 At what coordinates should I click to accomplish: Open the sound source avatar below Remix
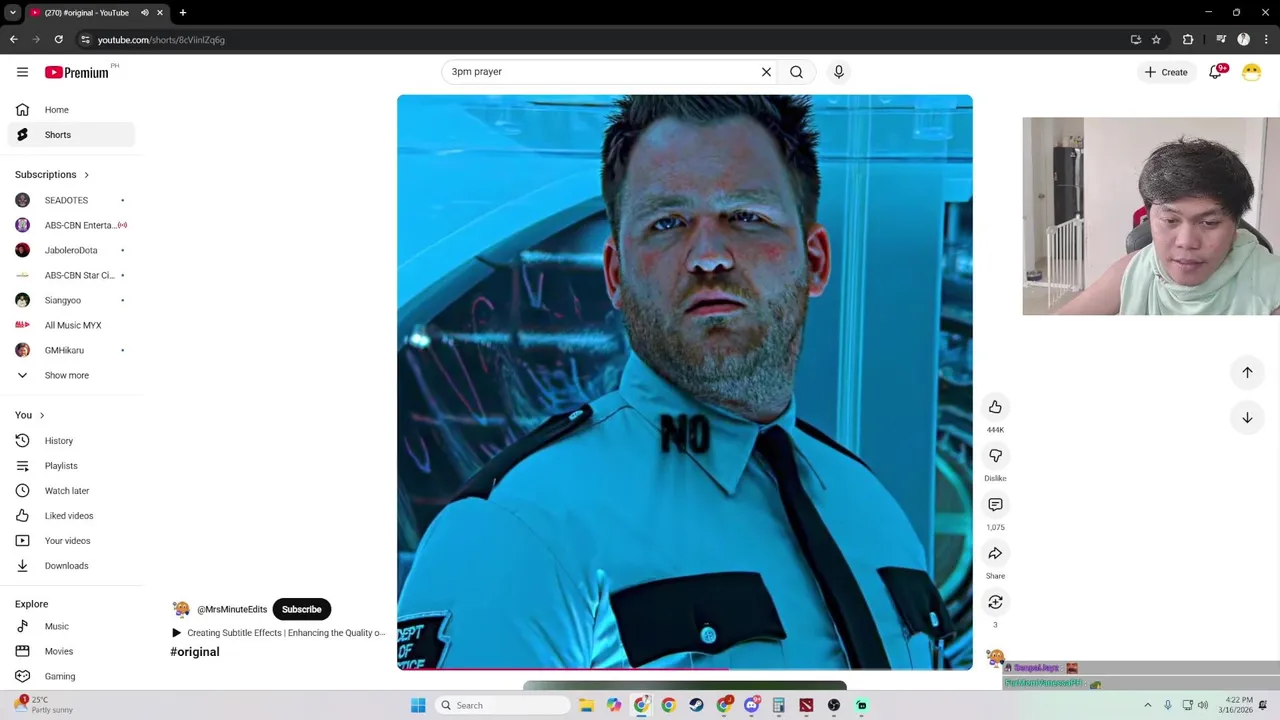pyautogui.click(x=995, y=658)
